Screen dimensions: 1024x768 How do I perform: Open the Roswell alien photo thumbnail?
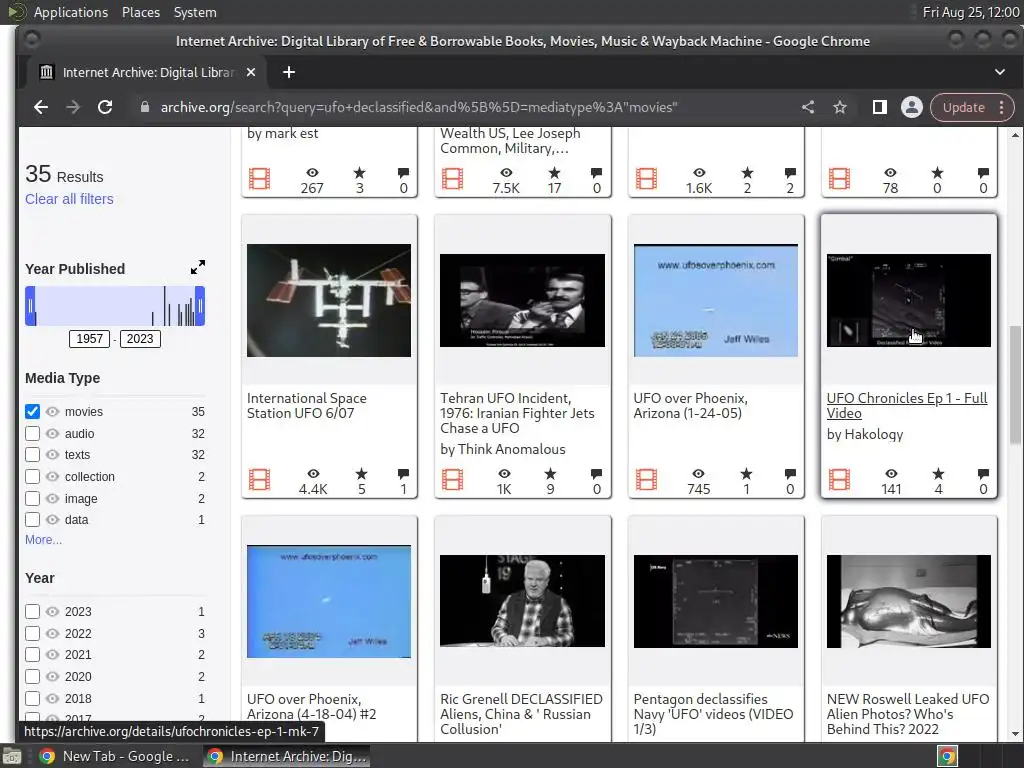(x=908, y=601)
